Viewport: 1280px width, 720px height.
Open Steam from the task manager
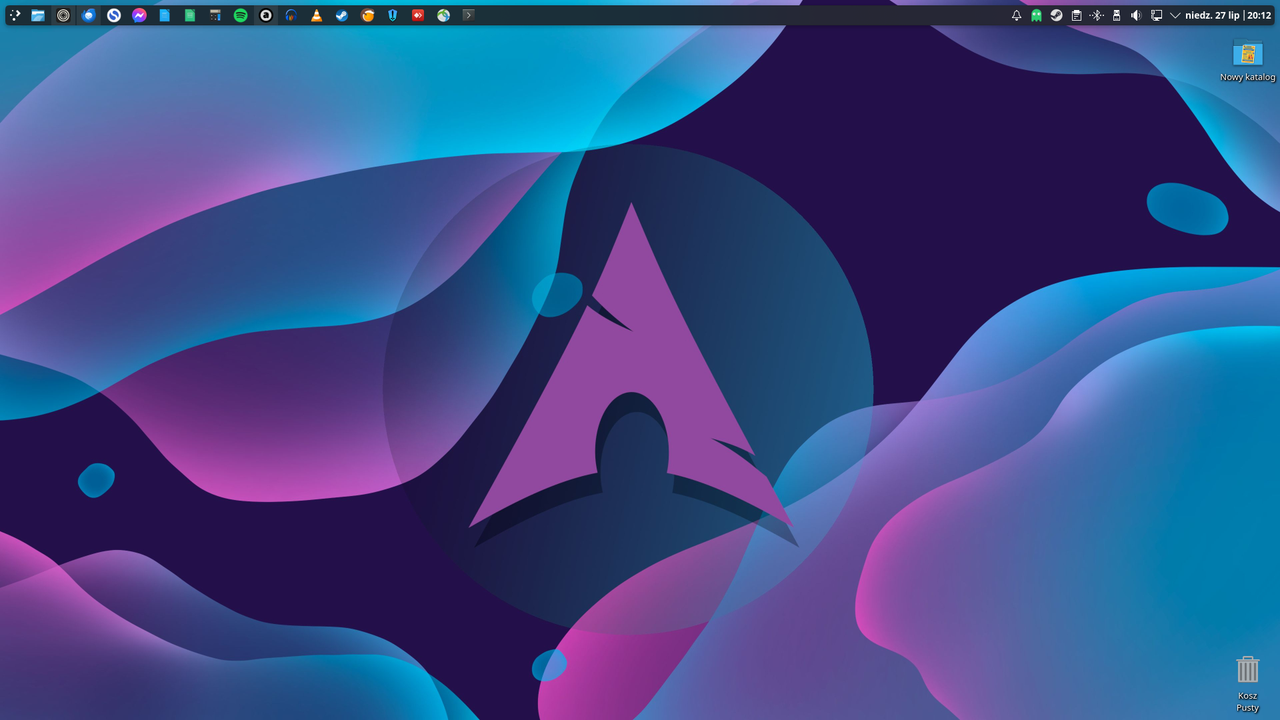pos(342,15)
